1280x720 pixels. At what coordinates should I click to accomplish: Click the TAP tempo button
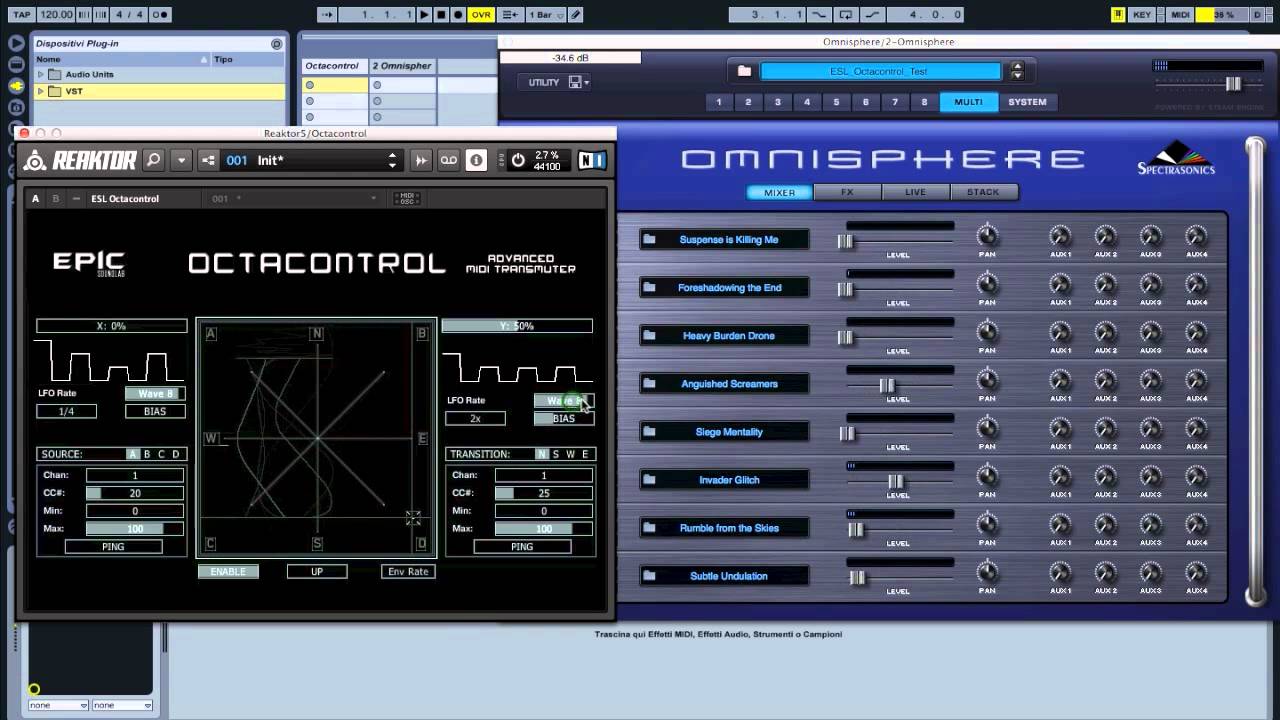21,15
